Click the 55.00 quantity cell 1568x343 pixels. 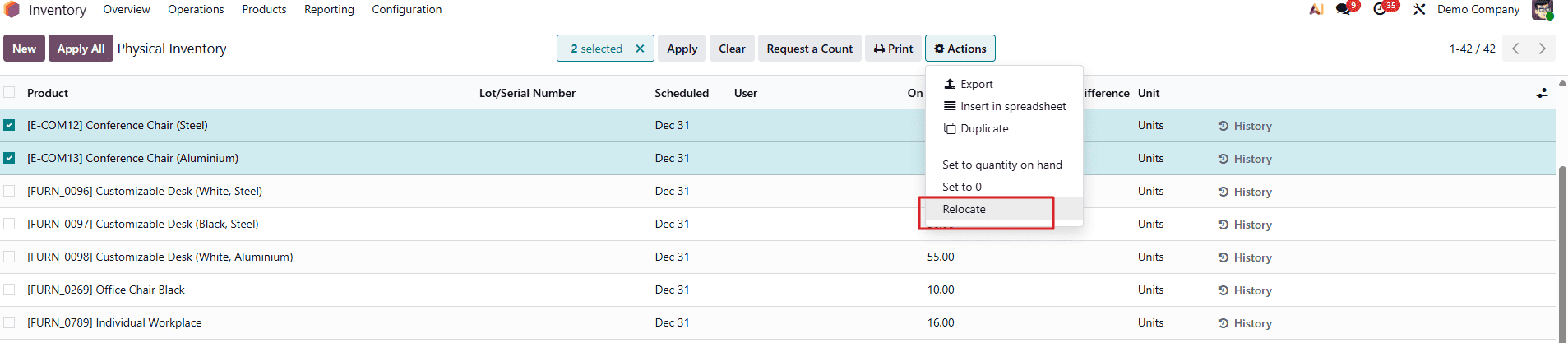[941, 257]
